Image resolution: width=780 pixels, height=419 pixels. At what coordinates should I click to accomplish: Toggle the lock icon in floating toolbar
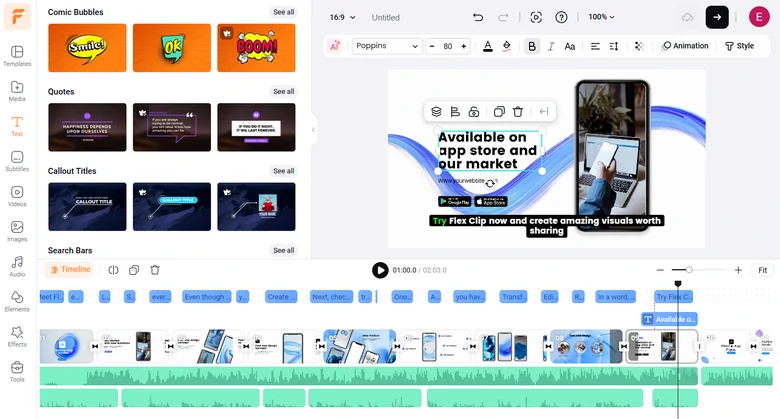474,111
